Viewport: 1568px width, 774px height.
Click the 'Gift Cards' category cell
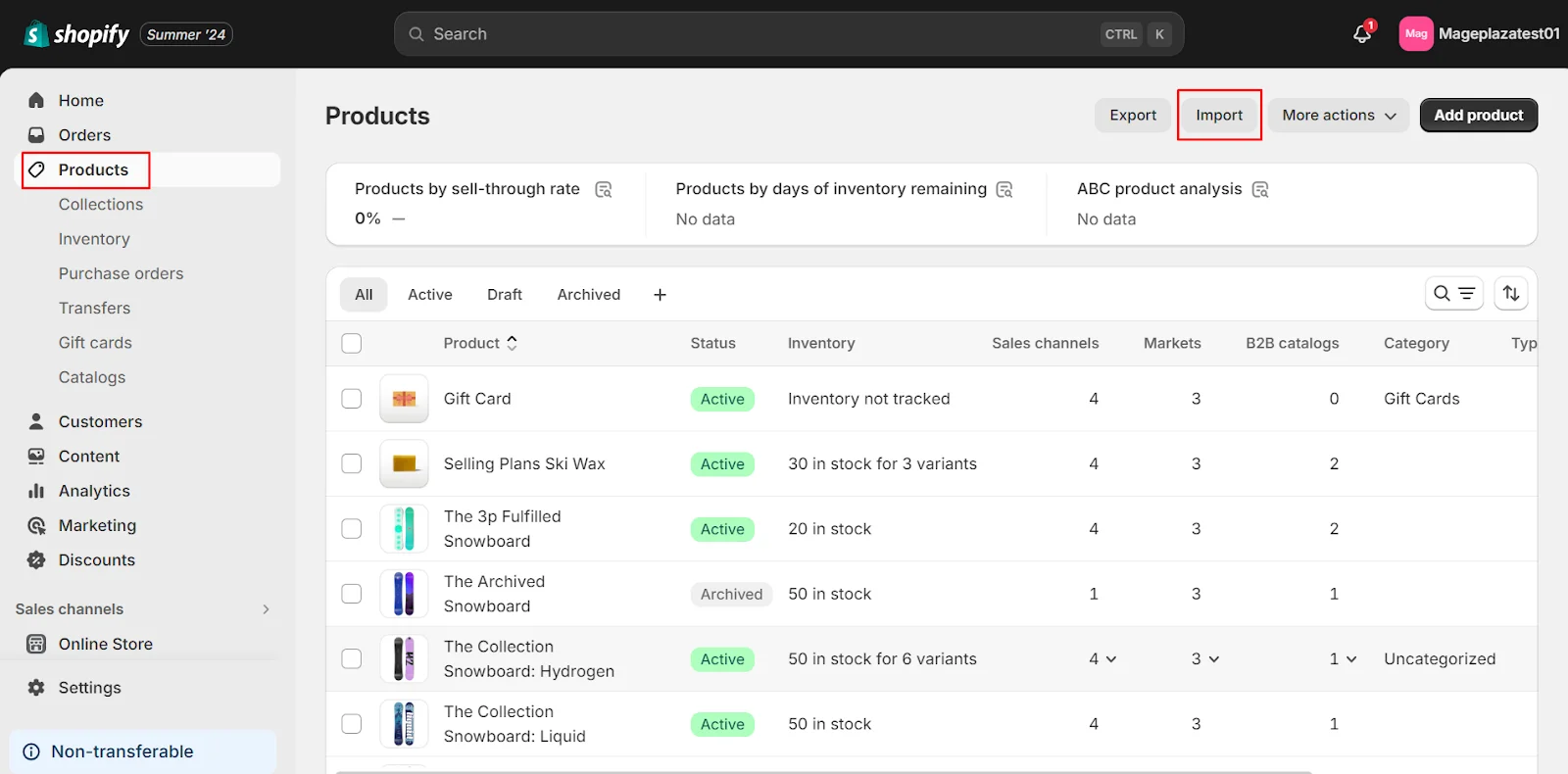[x=1421, y=399]
